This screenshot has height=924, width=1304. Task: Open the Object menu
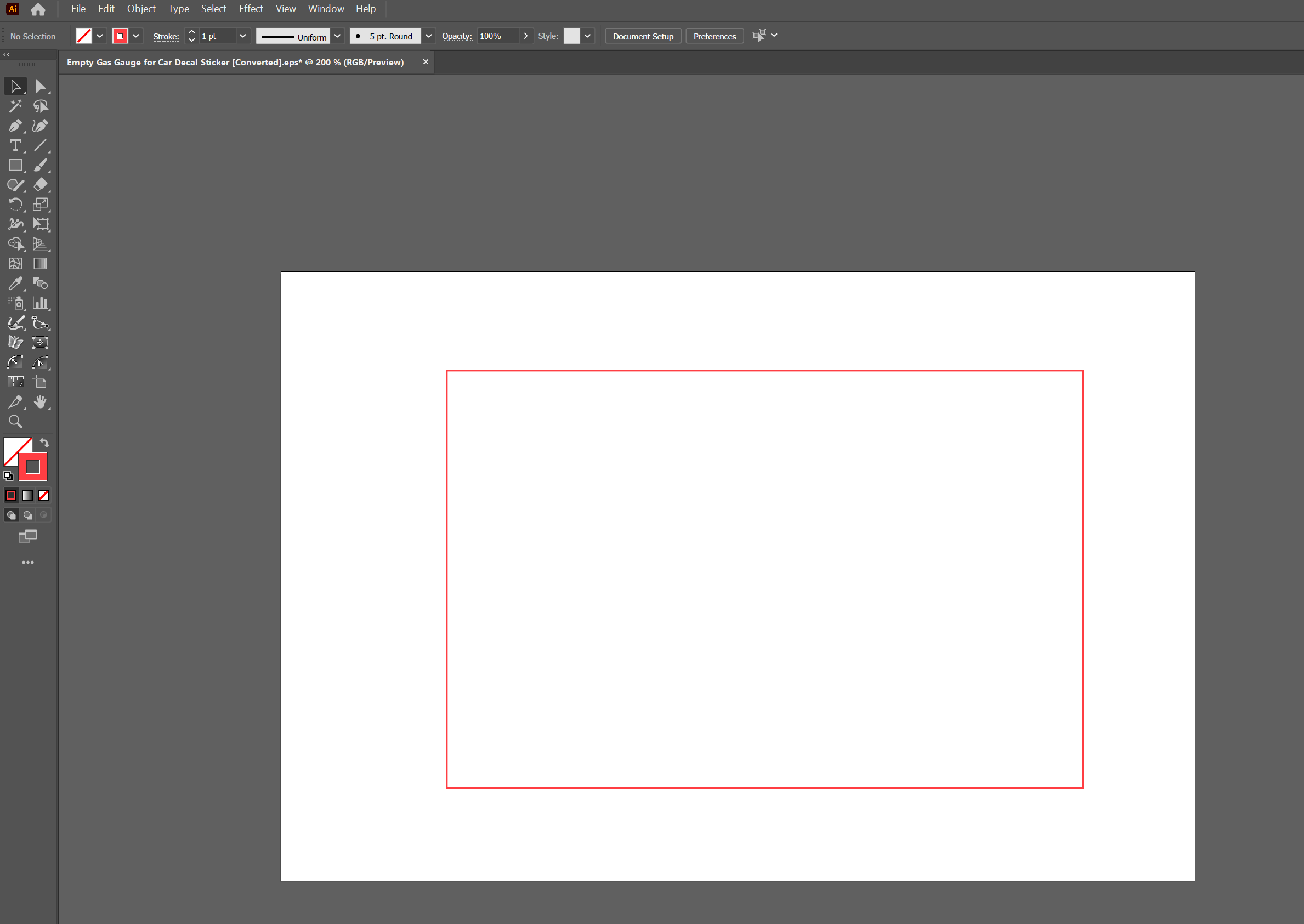[141, 9]
